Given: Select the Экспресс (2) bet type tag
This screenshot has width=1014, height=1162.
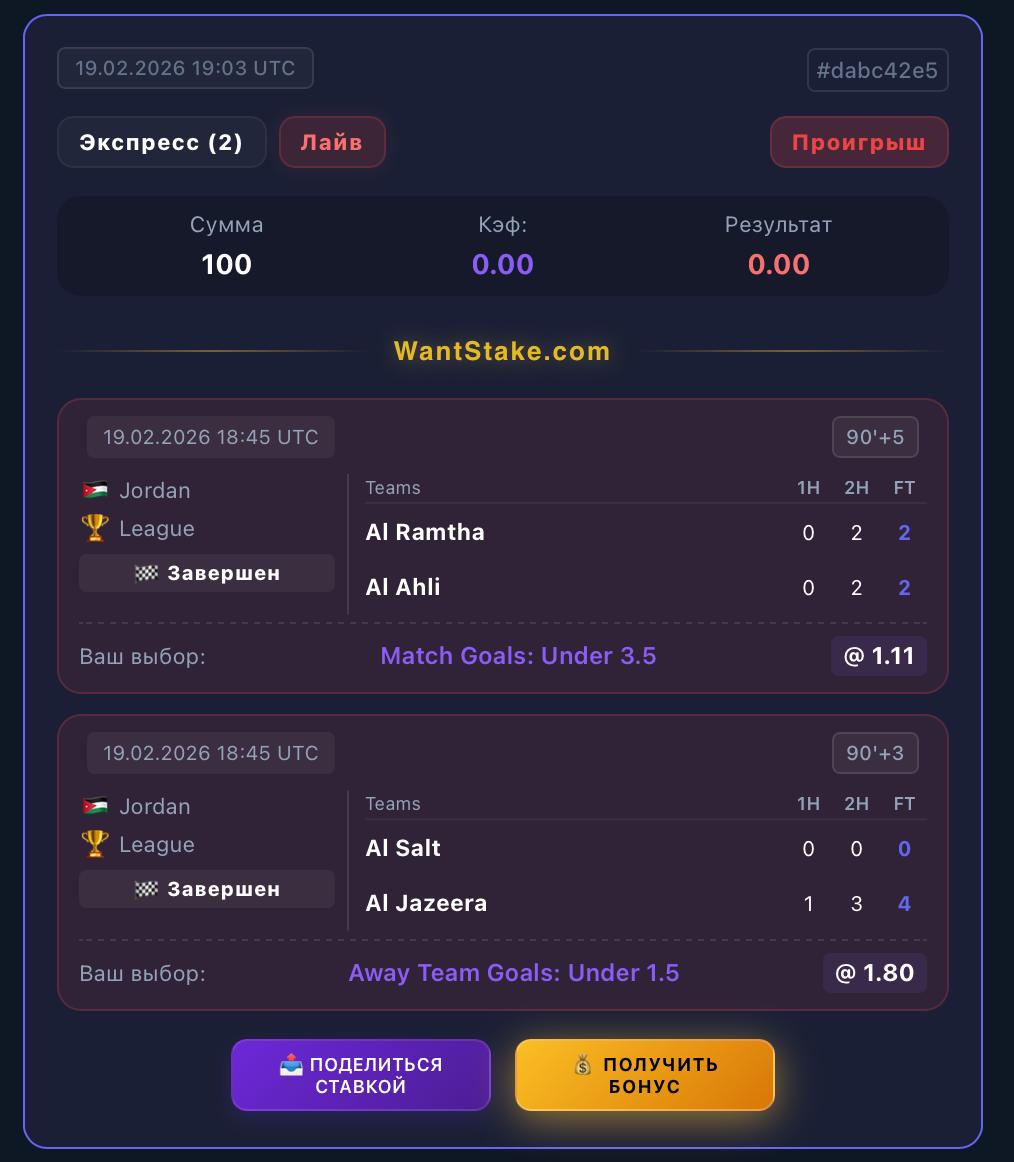Looking at the screenshot, I should [161, 142].
